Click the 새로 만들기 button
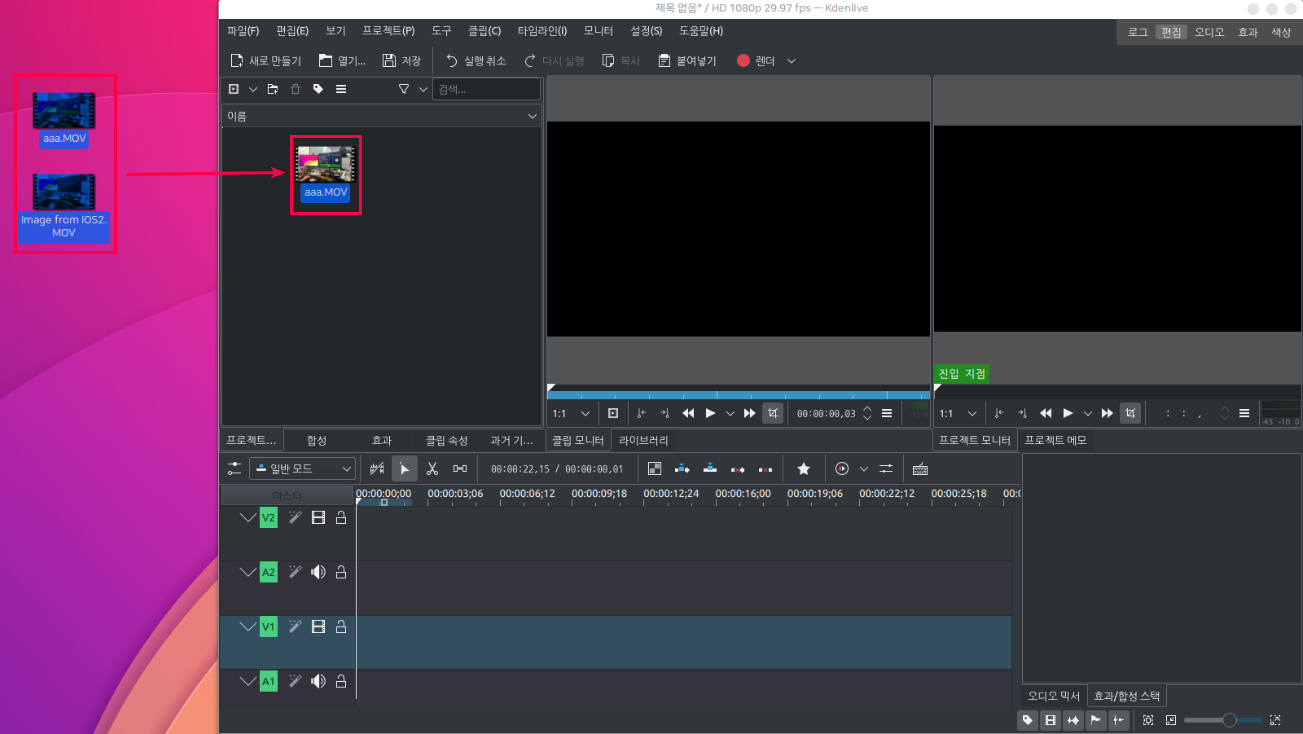This screenshot has width=1303, height=734. [x=266, y=61]
